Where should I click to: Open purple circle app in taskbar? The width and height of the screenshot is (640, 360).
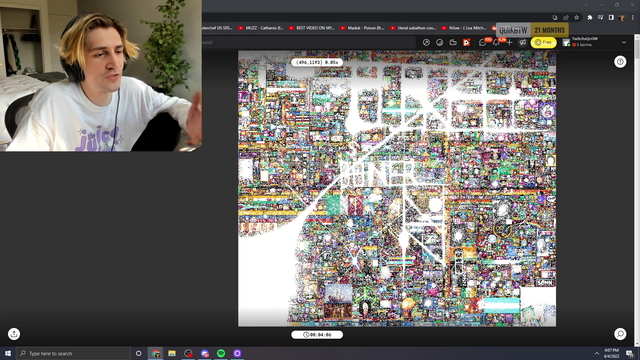tap(237, 353)
